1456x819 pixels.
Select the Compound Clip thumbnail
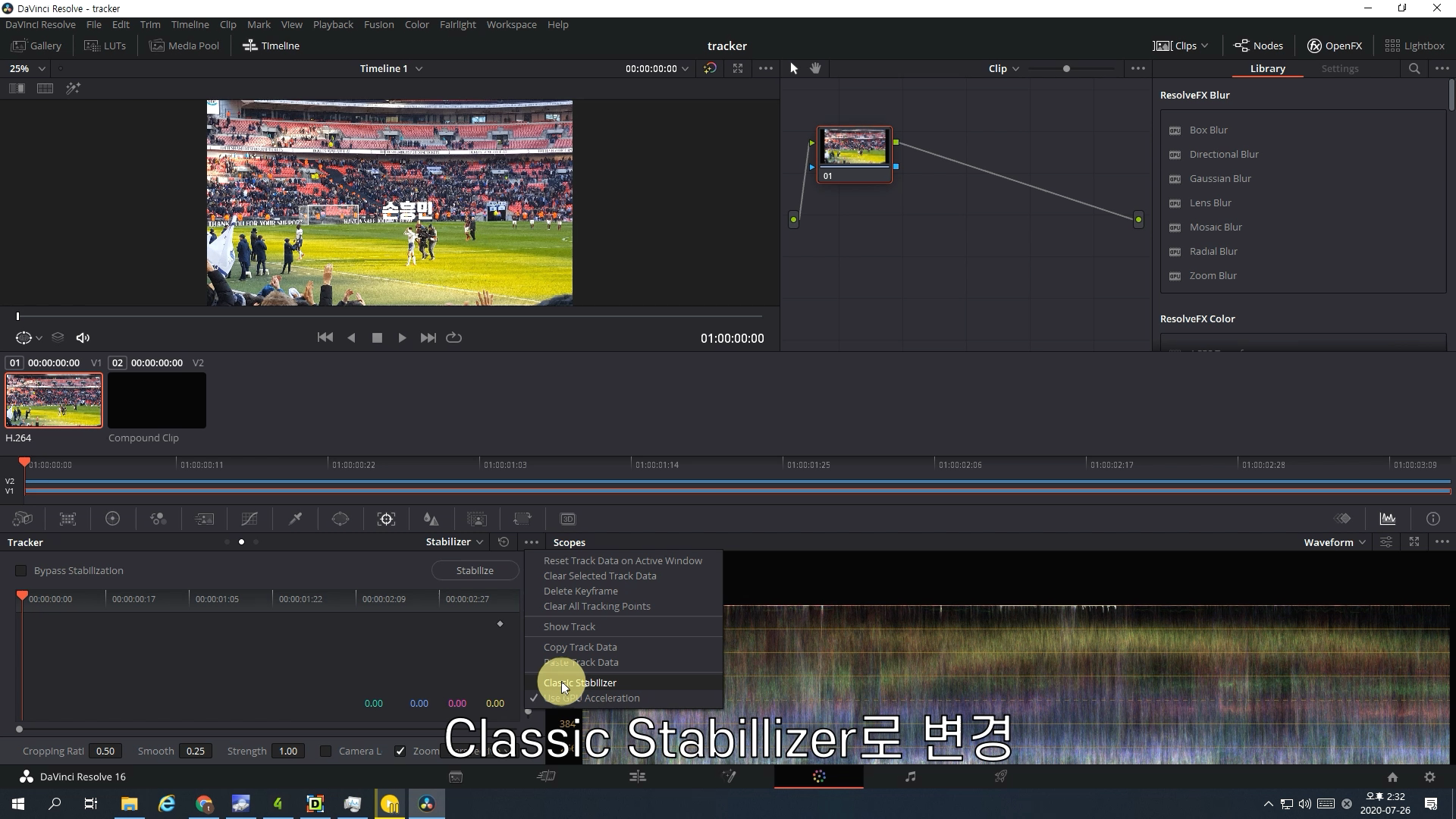[157, 400]
